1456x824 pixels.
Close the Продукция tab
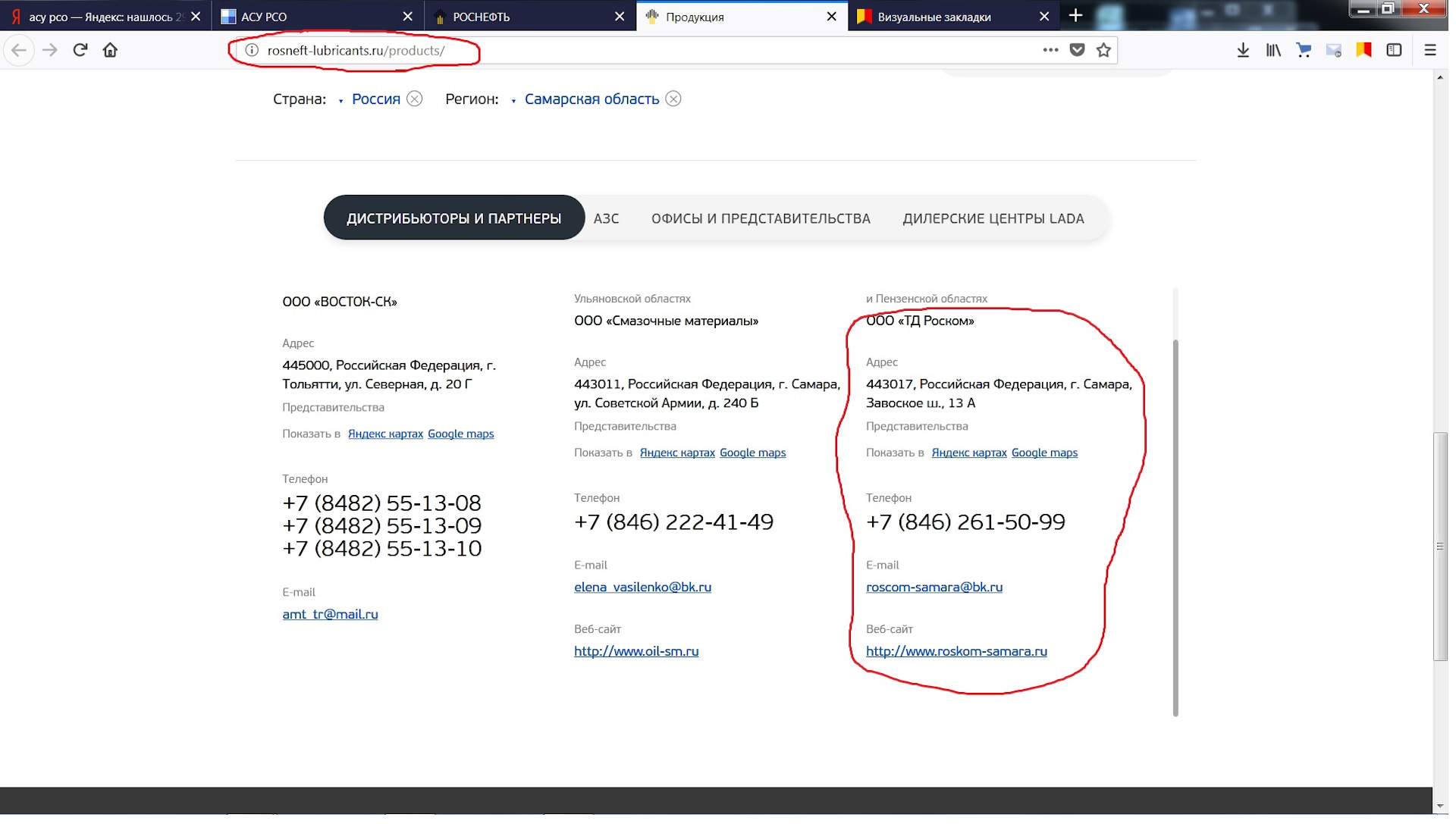(x=831, y=16)
